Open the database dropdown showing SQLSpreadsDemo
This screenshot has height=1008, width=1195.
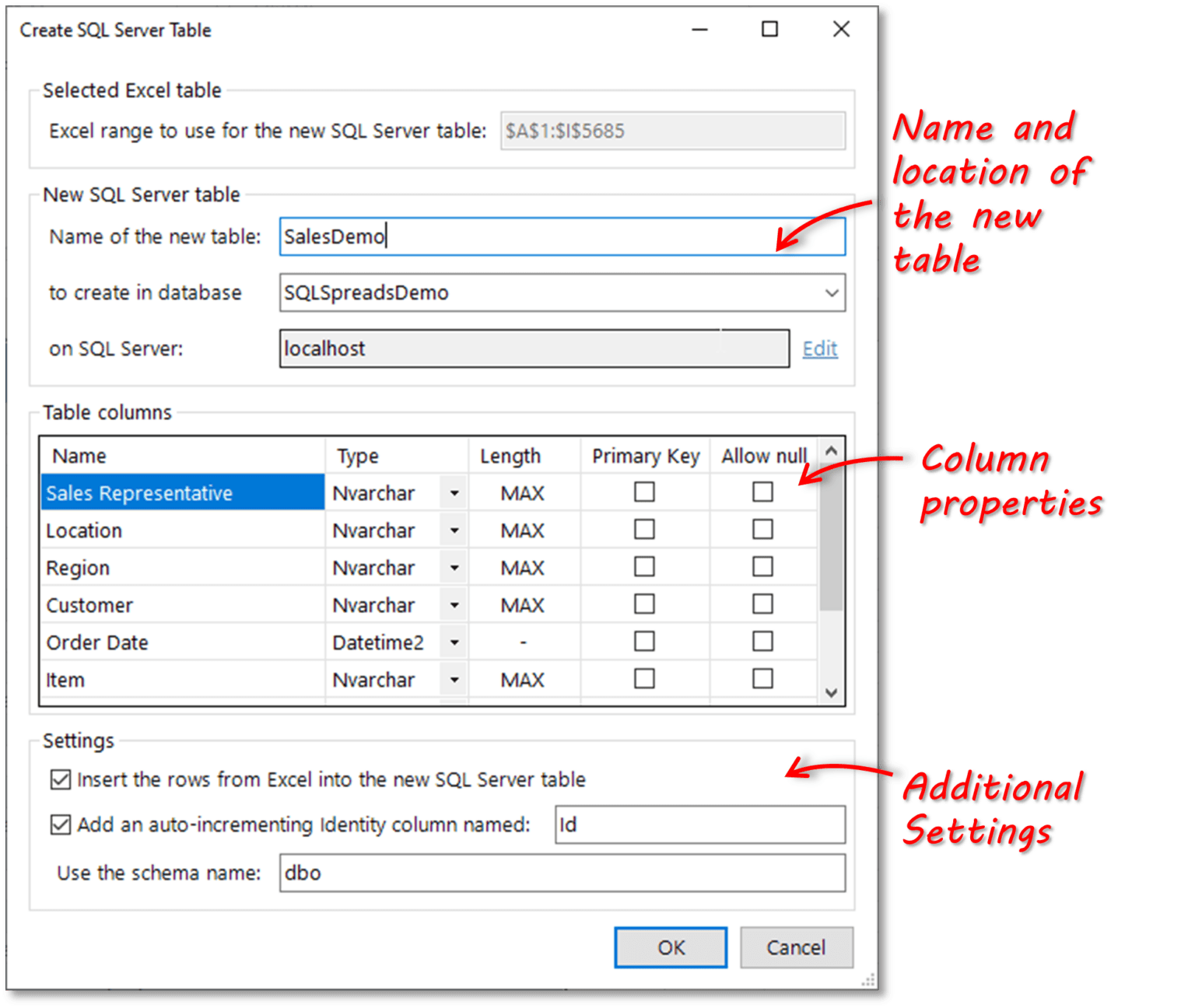(x=832, y=293)
